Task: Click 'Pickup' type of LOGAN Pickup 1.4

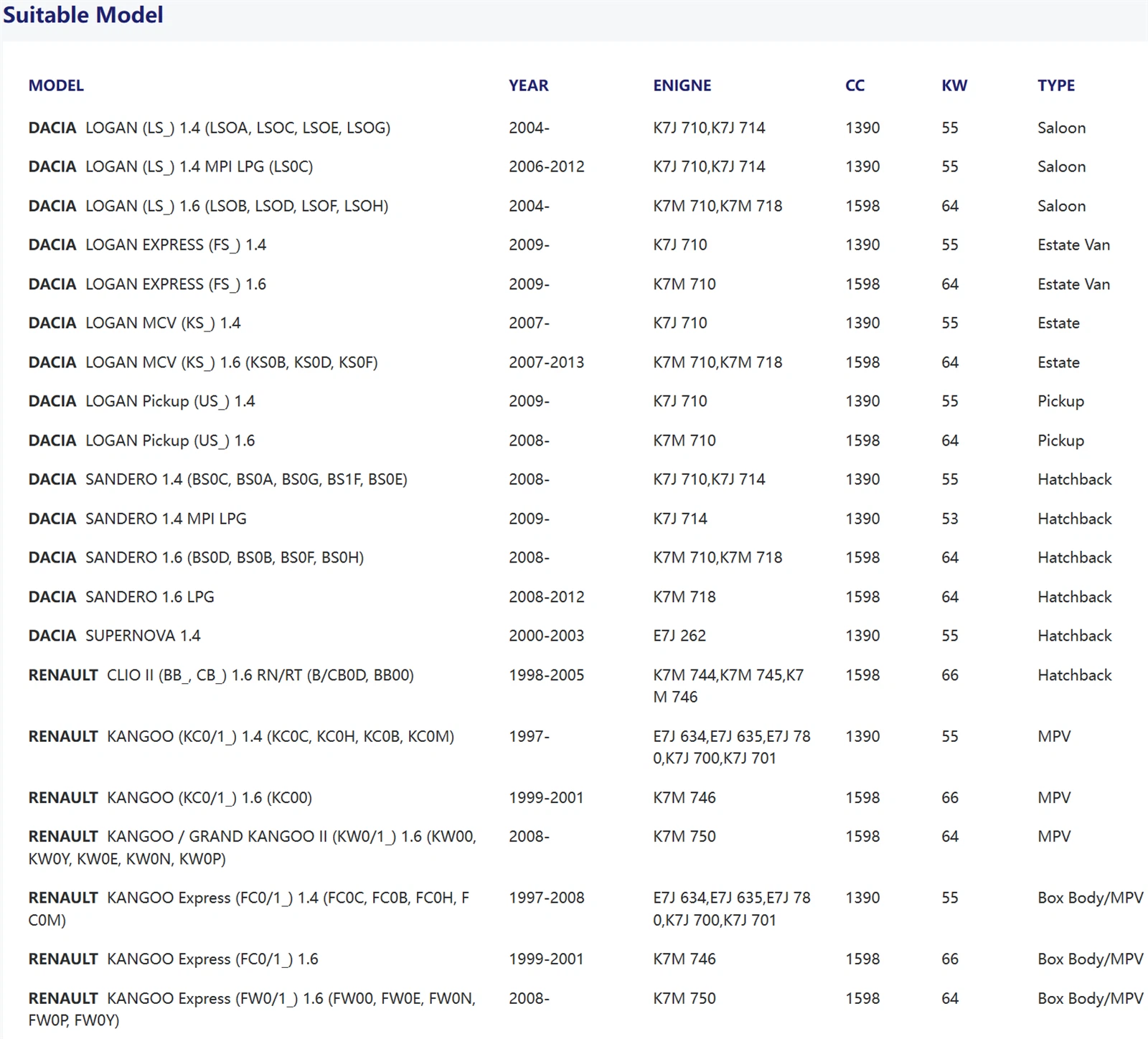Action: coord(1060,401)
